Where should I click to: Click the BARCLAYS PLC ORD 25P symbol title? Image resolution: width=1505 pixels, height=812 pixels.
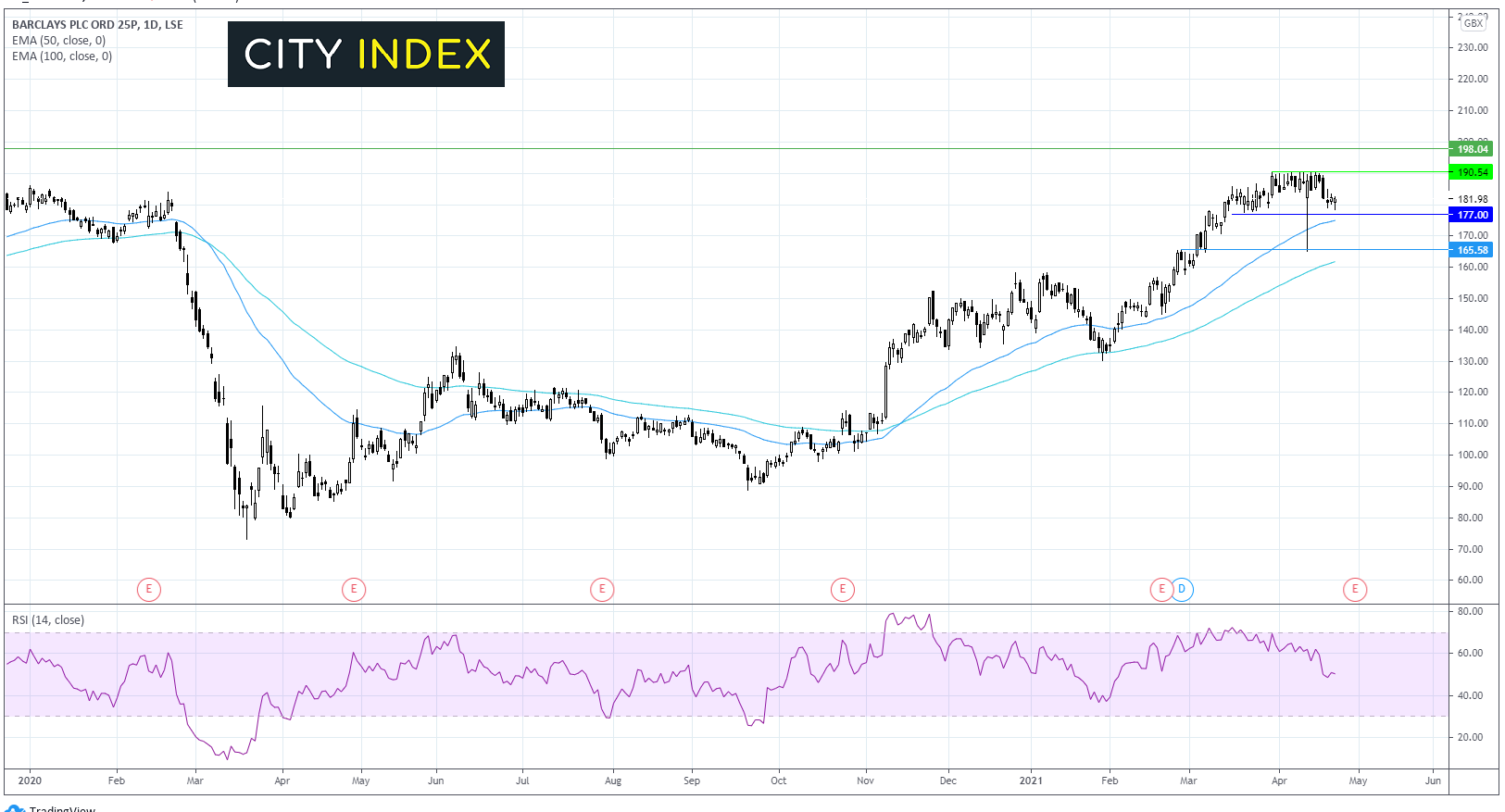coord(97,25)
